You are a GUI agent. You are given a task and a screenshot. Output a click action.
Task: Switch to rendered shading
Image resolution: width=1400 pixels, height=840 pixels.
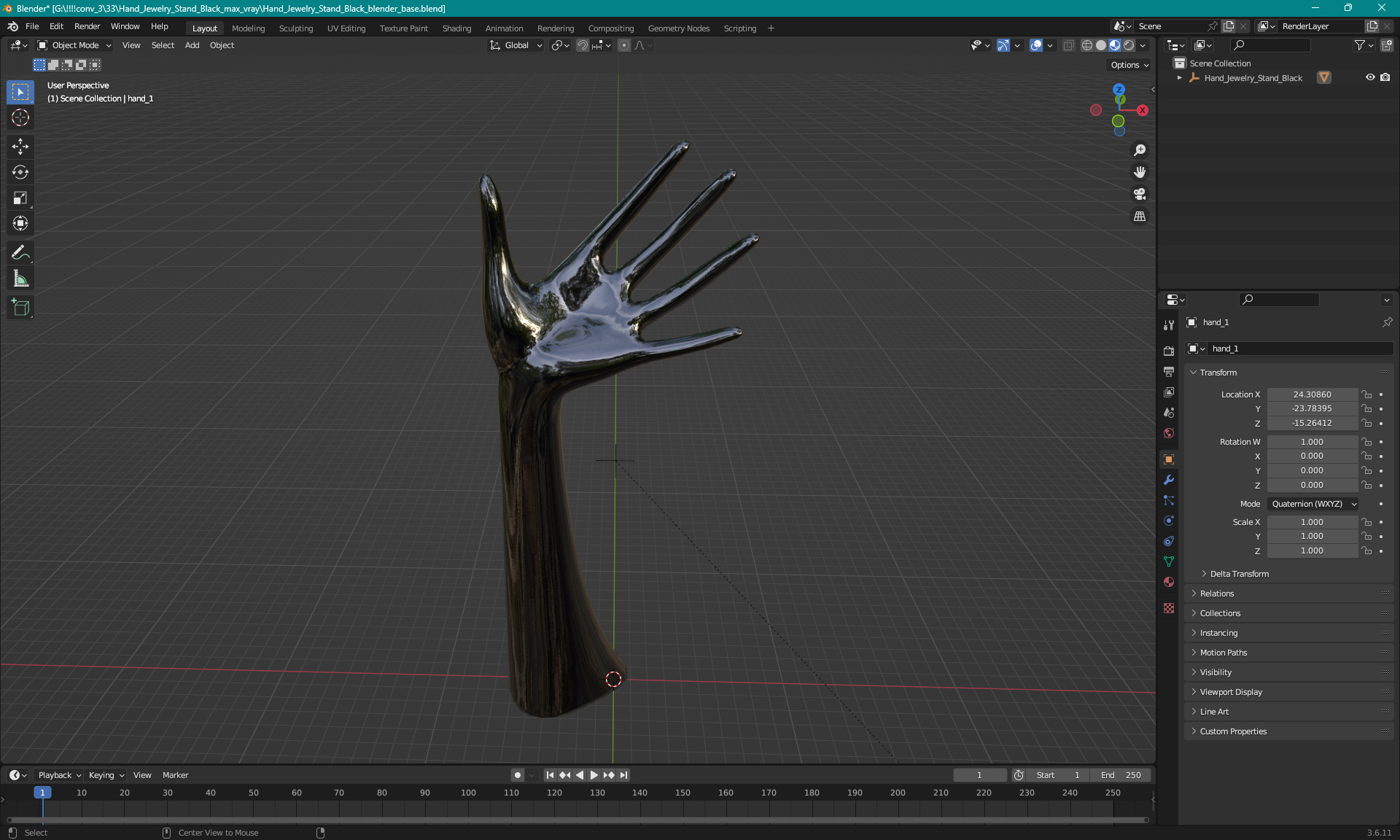click(x=1129, y=45)
